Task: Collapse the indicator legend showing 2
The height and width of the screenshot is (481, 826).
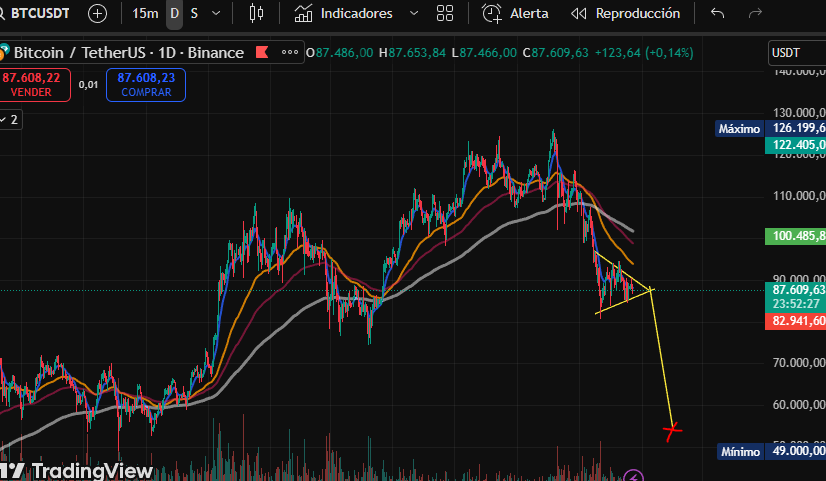Action: (x=9, y=120)
